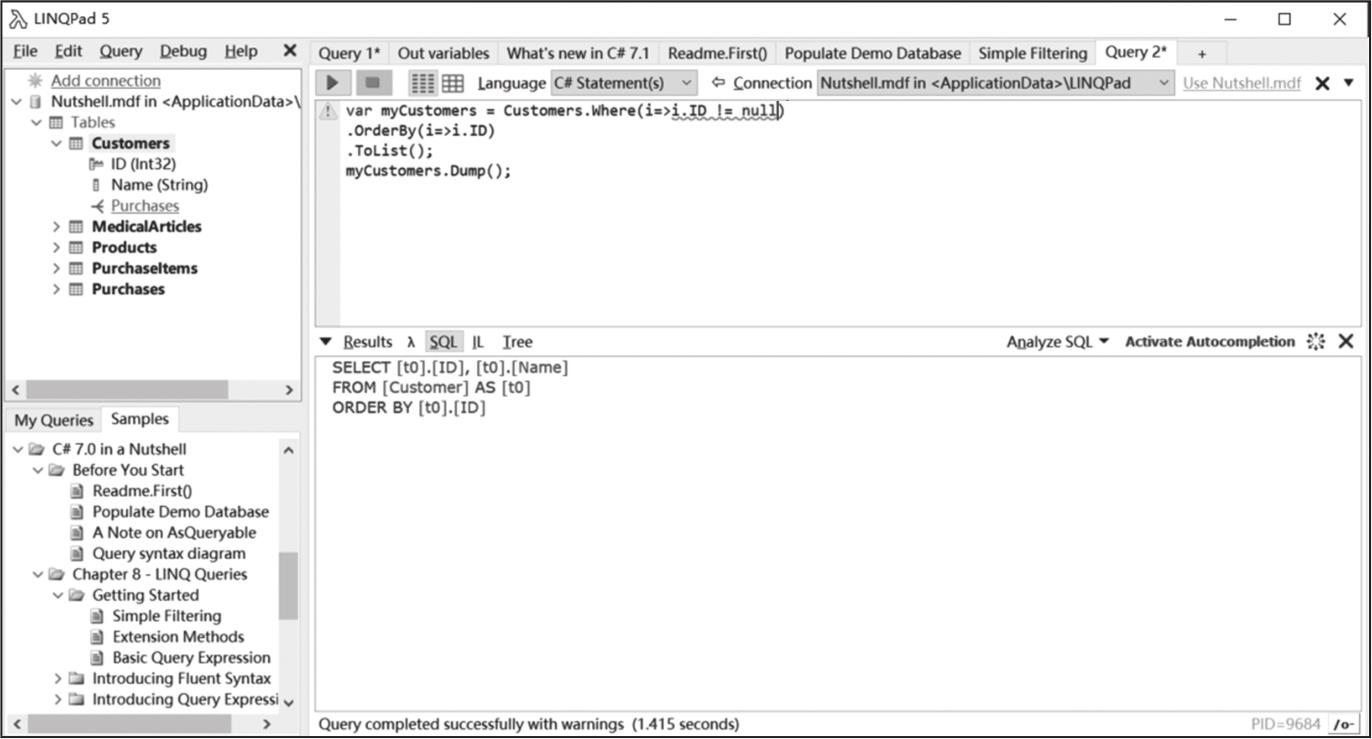Expand the MedicalArticles table

point(57,227)
